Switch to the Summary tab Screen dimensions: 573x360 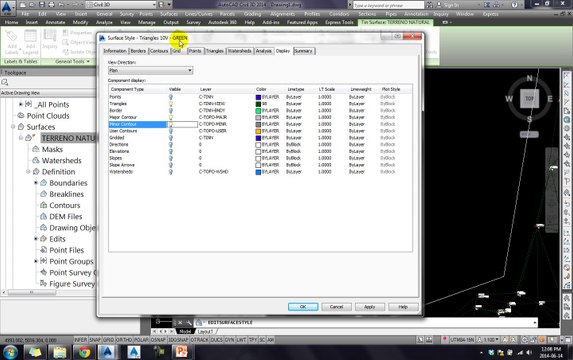303,51
